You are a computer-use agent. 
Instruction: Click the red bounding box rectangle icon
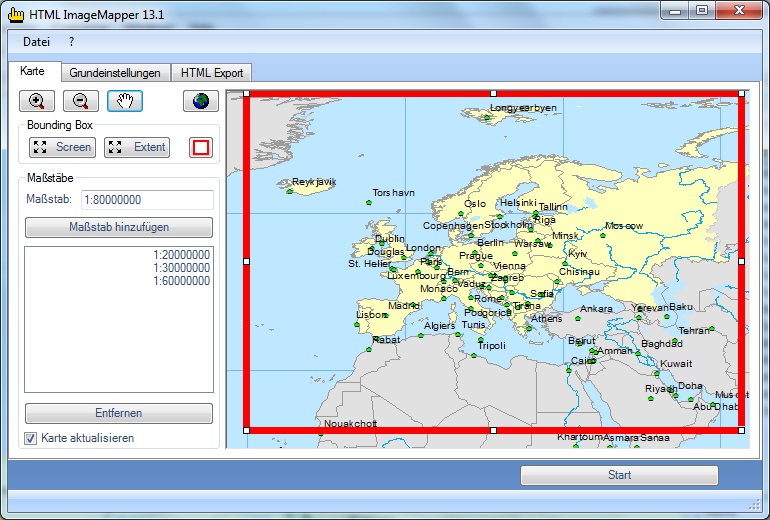pos(201,147)
